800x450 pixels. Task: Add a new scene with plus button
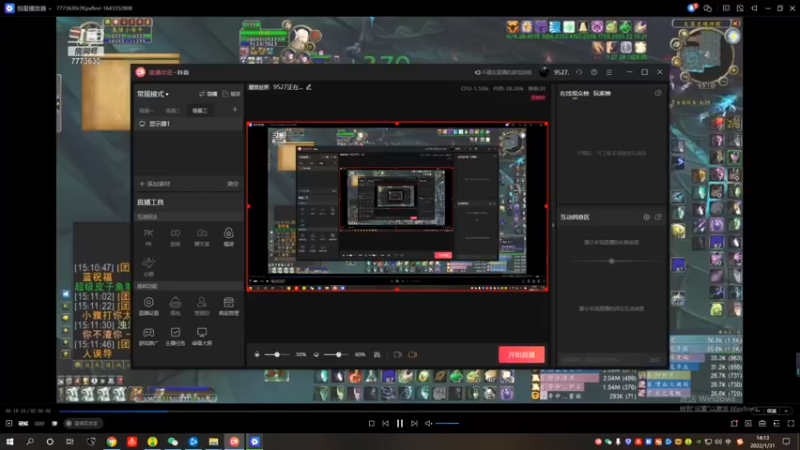point(235,110)
